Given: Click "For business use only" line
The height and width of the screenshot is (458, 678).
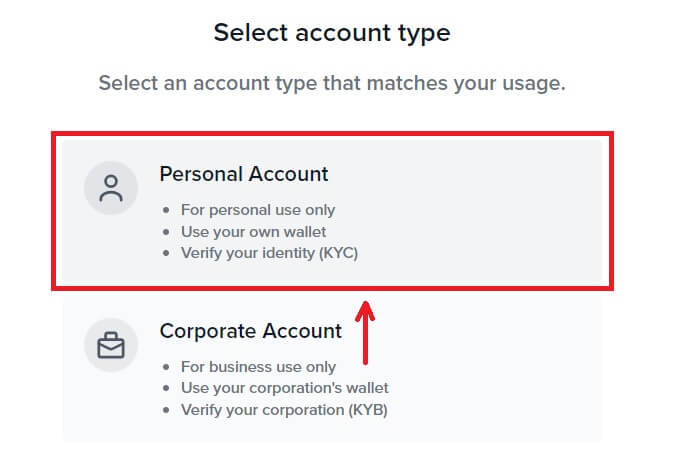Looking at the screenshot, I should click(x=258, y=367).
